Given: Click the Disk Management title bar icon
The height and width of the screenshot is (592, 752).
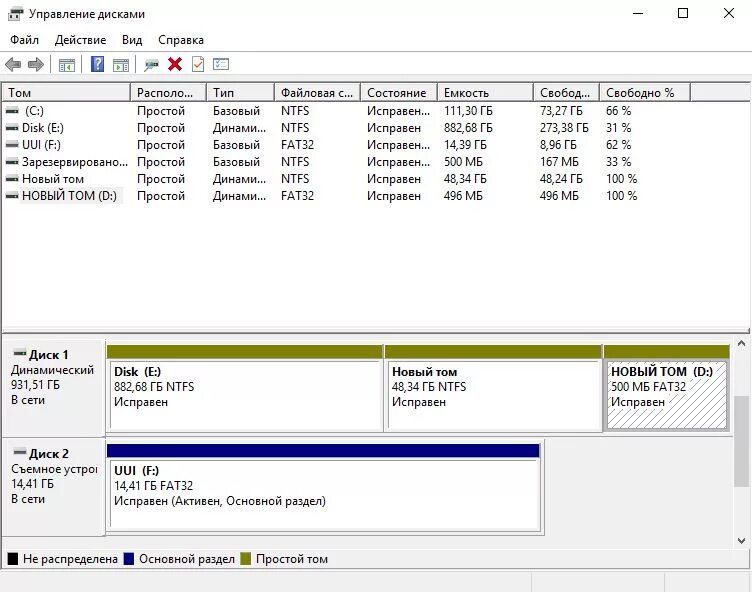Looking at the screenshot, I should [15, 14].
